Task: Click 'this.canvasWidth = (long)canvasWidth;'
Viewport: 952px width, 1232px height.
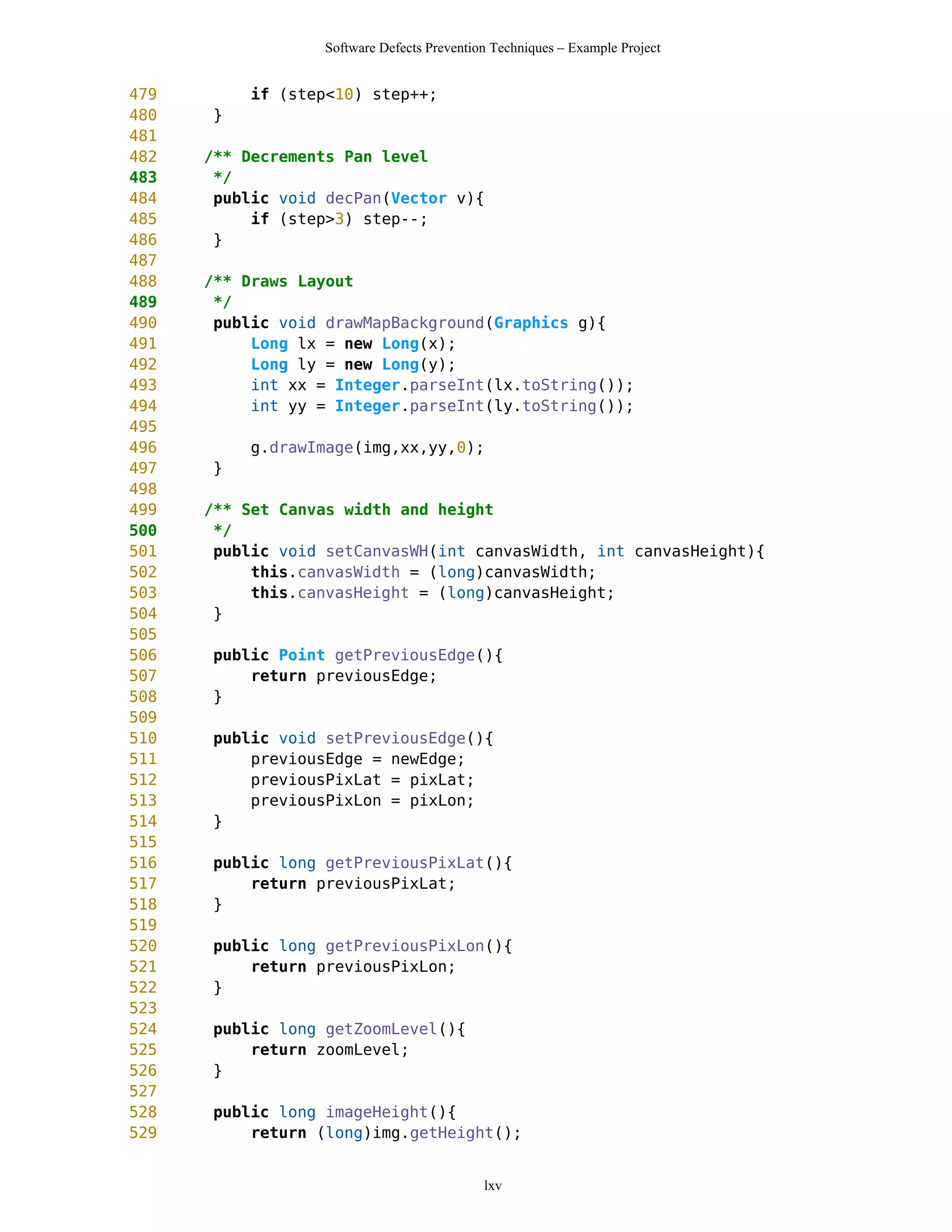Action: point(423,572)
